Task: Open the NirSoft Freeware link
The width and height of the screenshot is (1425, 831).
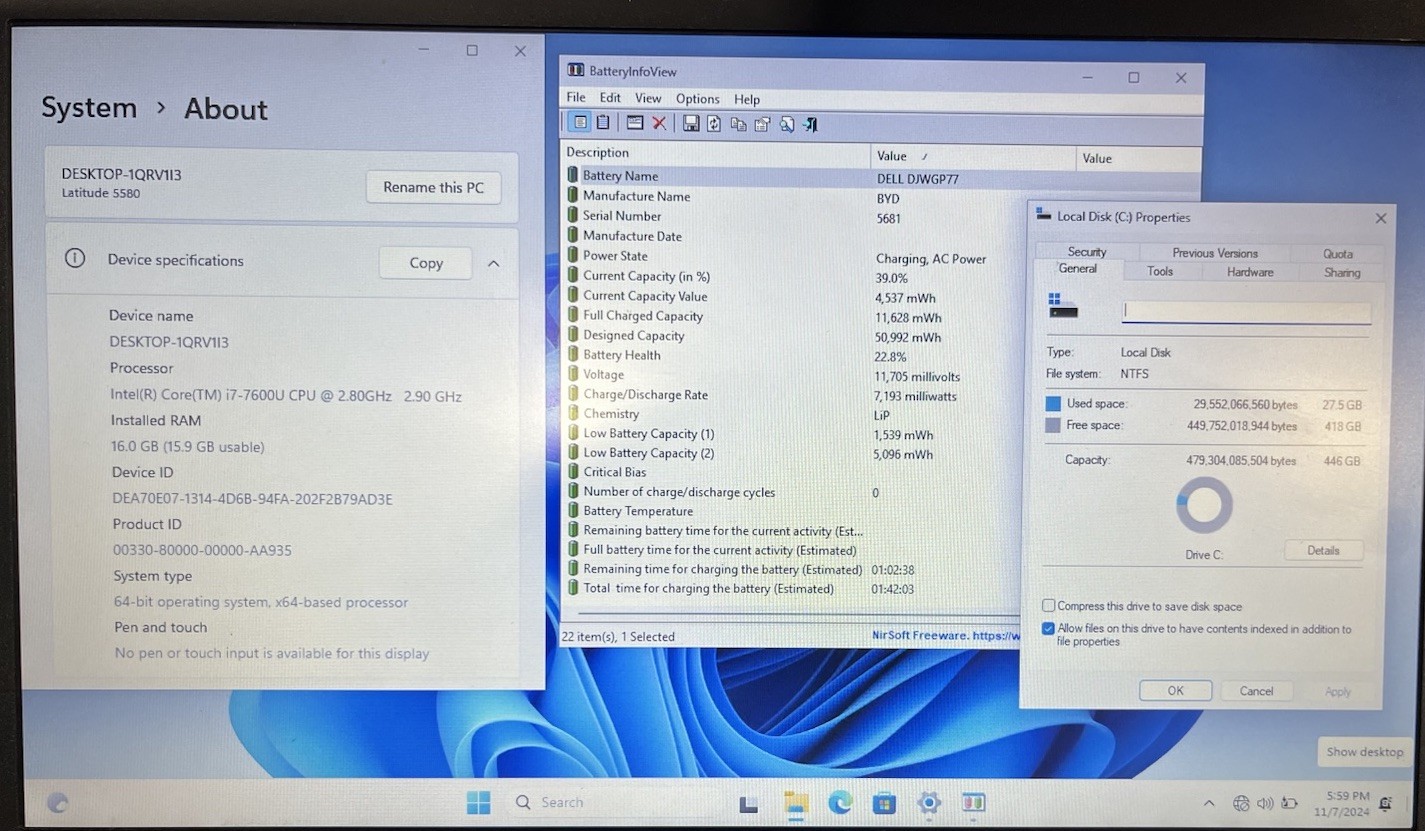Action: pos(945,635)
